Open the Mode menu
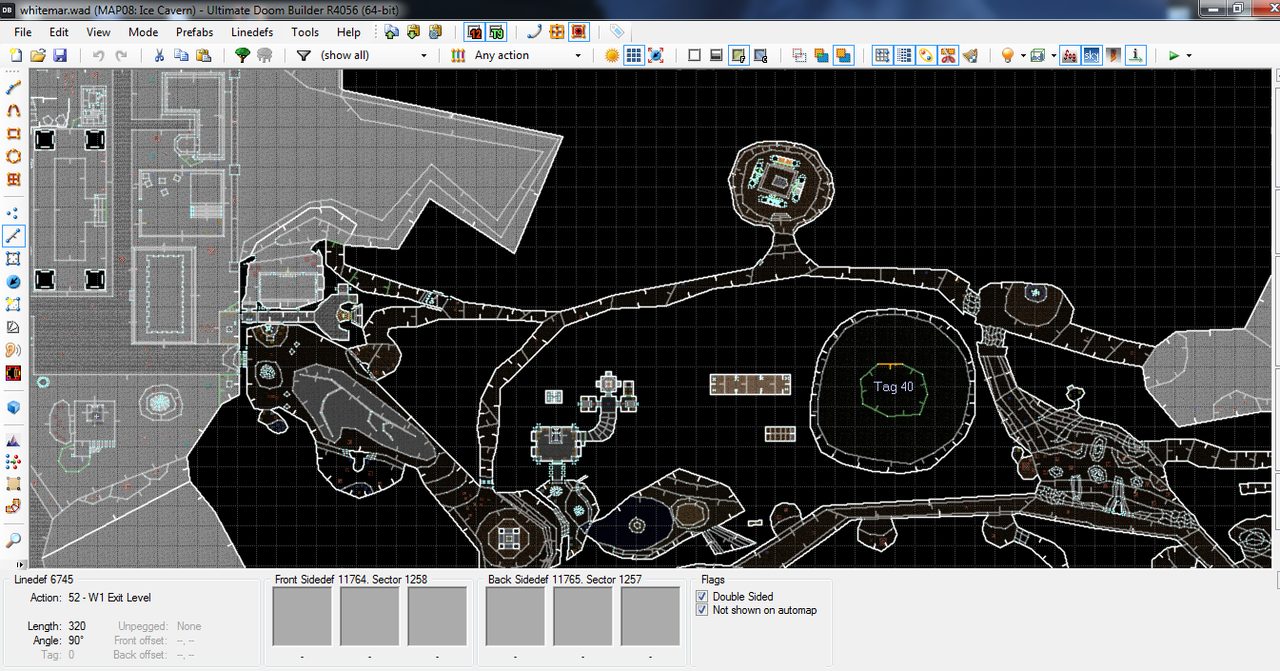This screenshot has height=671, width=1280. pyautogui.click(x=143, y=32)
